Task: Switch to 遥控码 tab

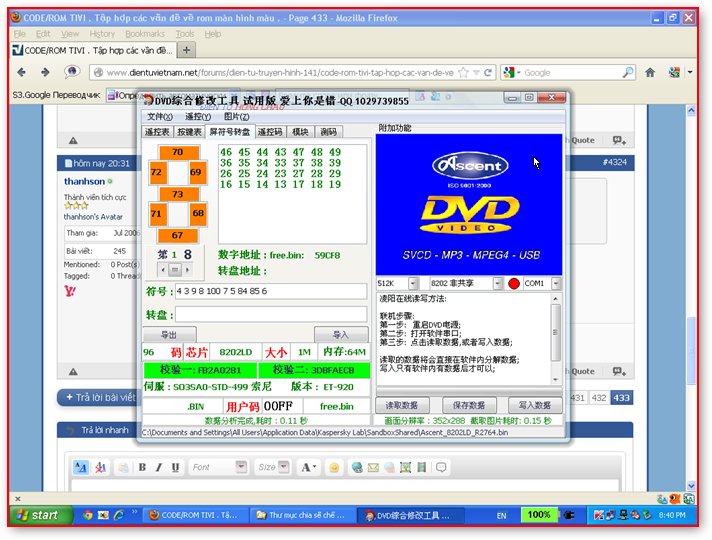Action: [x=270, y=132]
